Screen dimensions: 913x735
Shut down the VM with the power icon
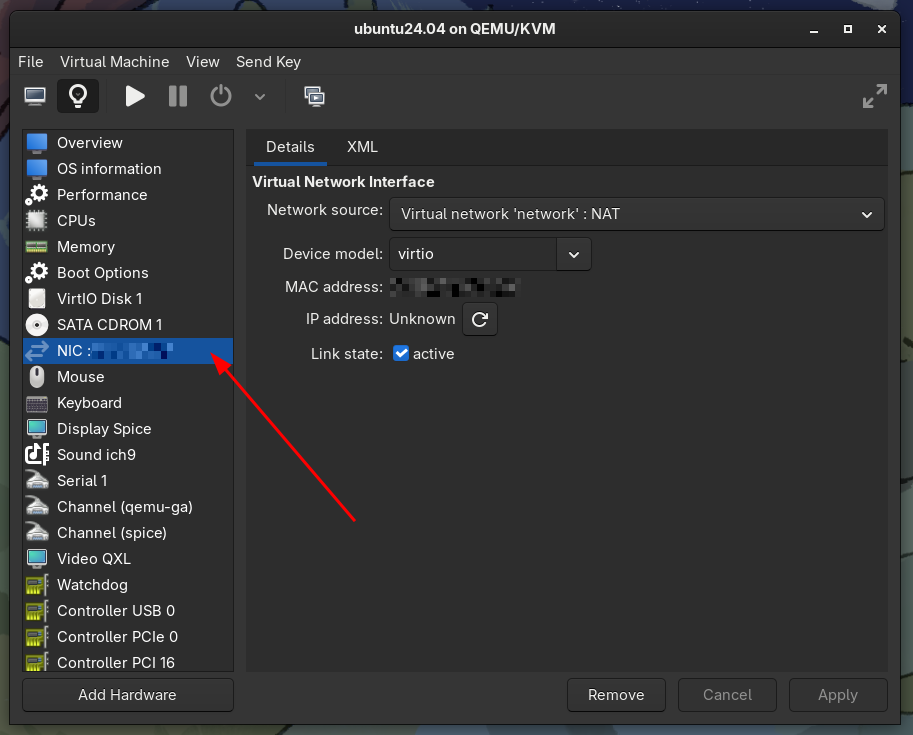pyautogui.click(x=219, y=96)
